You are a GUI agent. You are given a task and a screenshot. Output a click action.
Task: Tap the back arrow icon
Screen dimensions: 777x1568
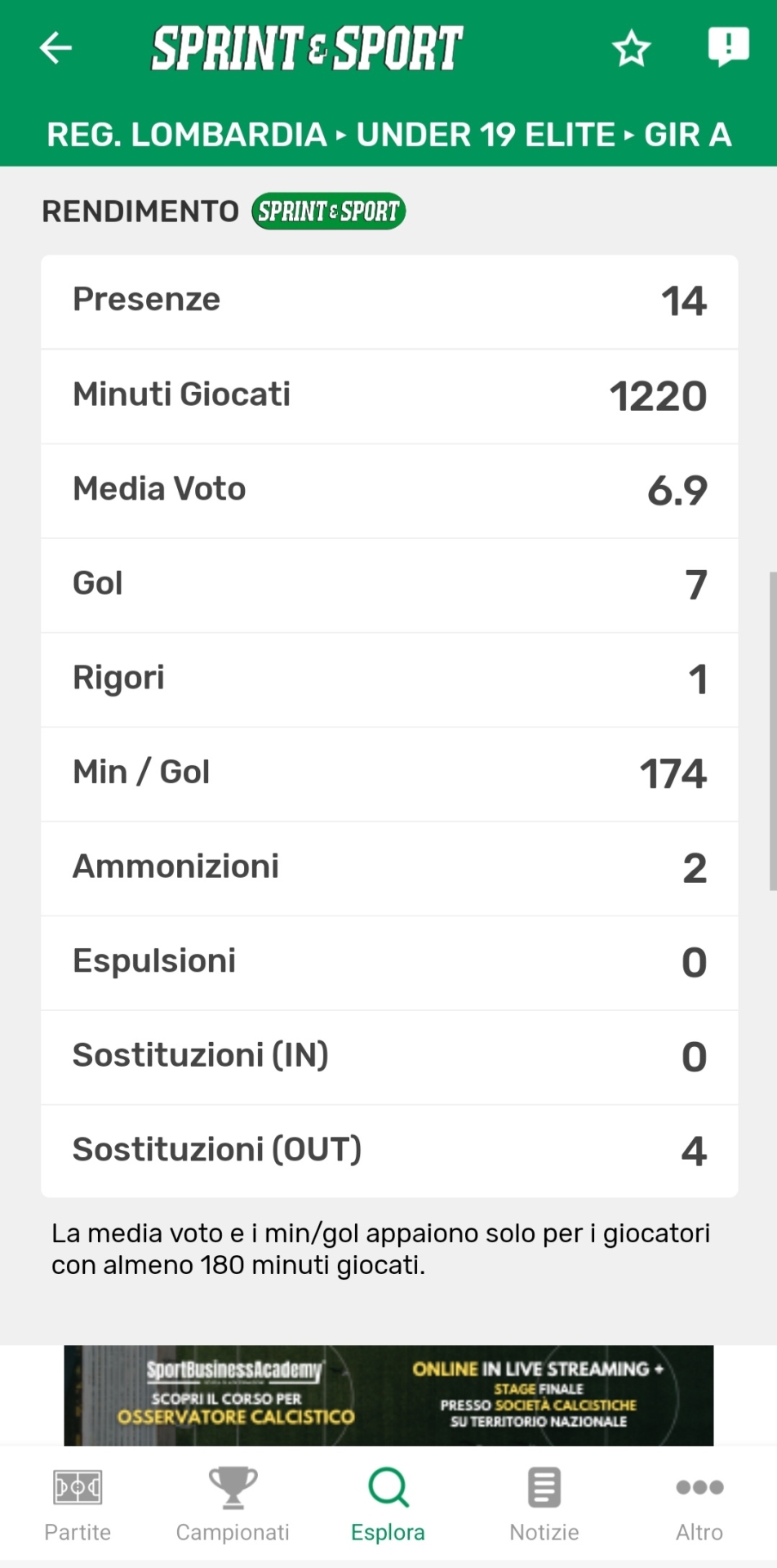pyautogui.click(x=55, y=47)
